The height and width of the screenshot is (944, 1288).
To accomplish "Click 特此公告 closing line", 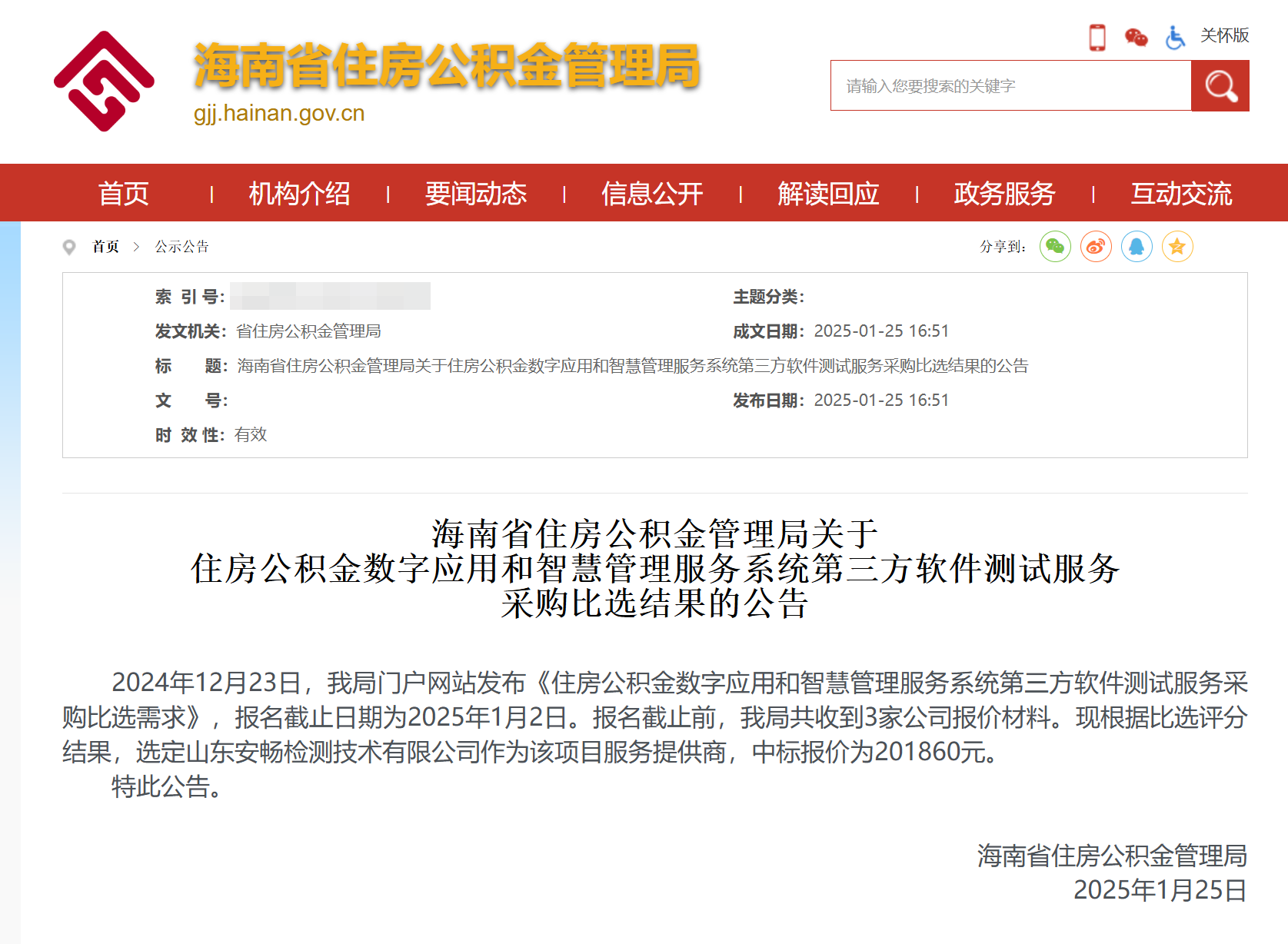I will pyautogui.click(x=167, y=786).
